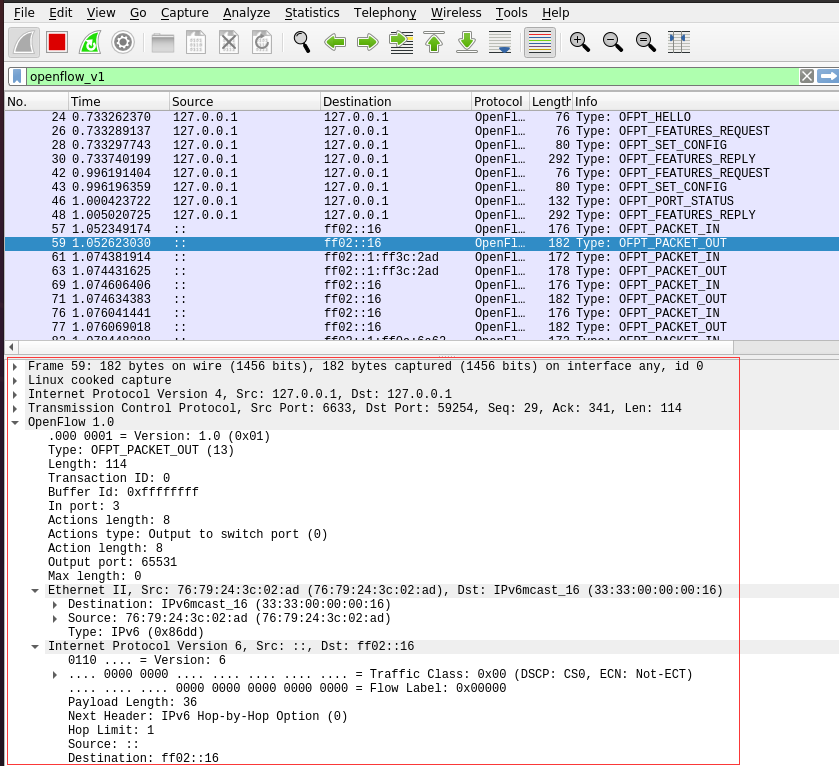839x766 pixels.
Task: Select the Hop Limit: 1 field
Action: coord(111,730)
